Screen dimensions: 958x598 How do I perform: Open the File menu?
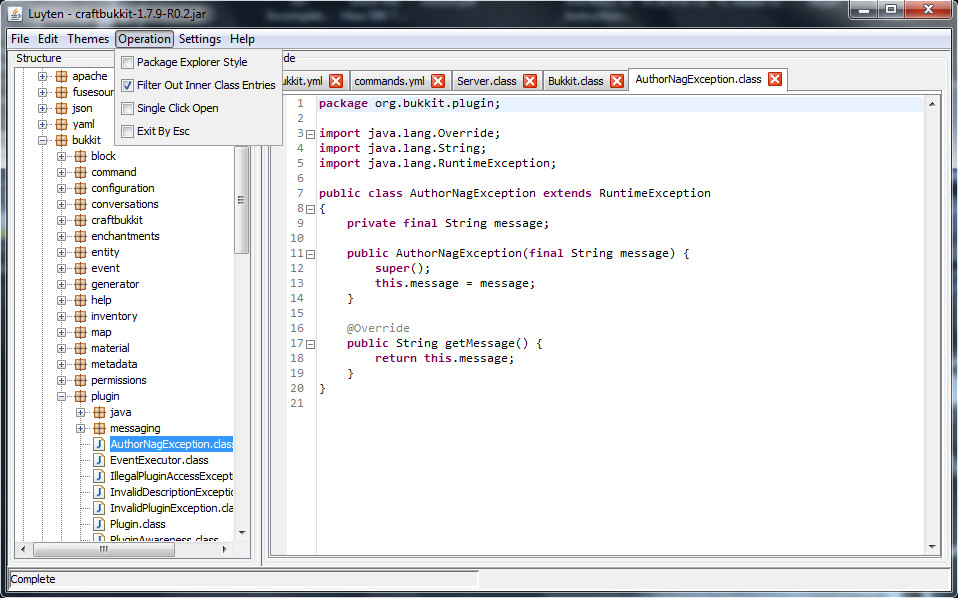click(x=20, y=39)
